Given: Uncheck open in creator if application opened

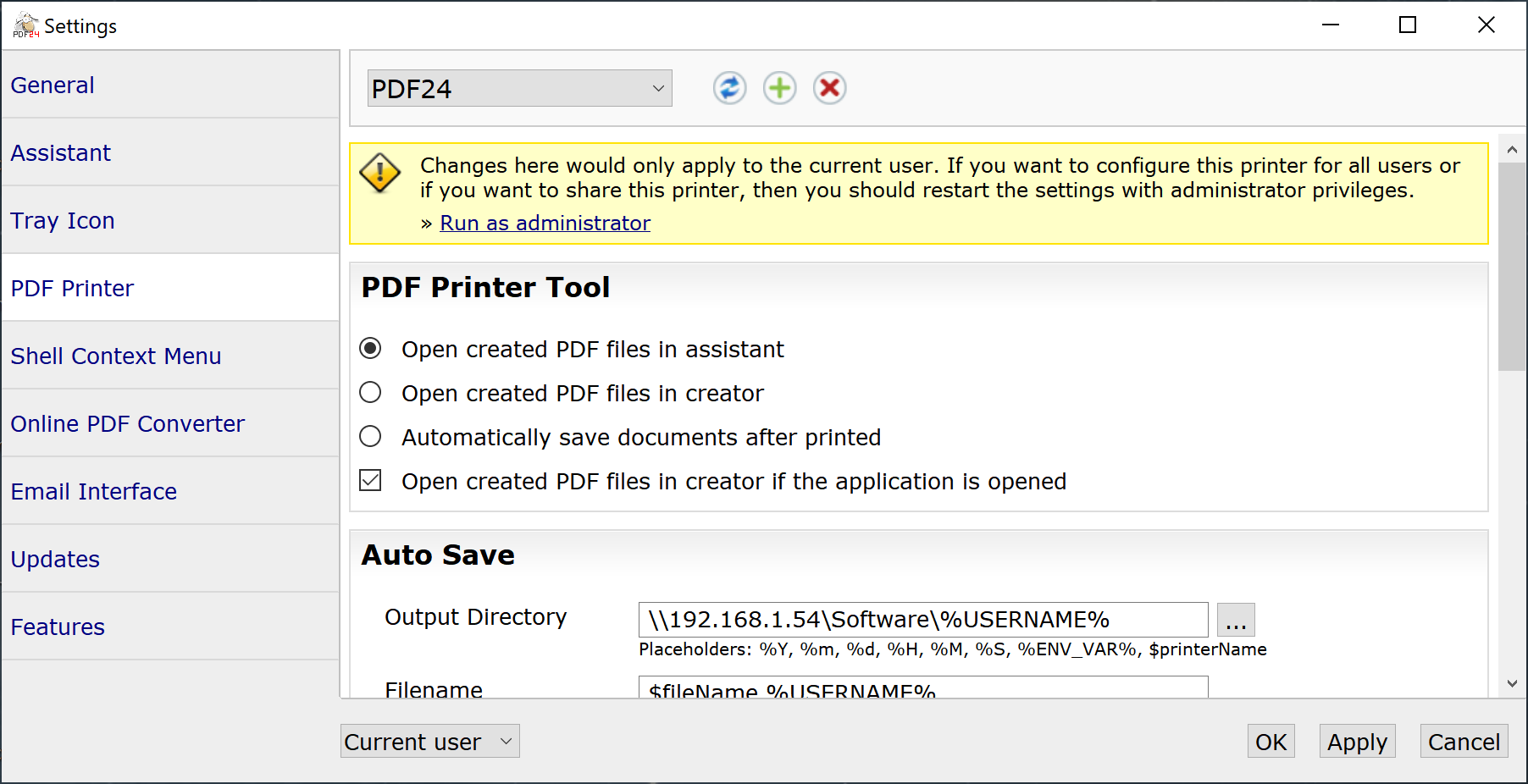Looking at the screenshot, I should [x=370, y=481].
